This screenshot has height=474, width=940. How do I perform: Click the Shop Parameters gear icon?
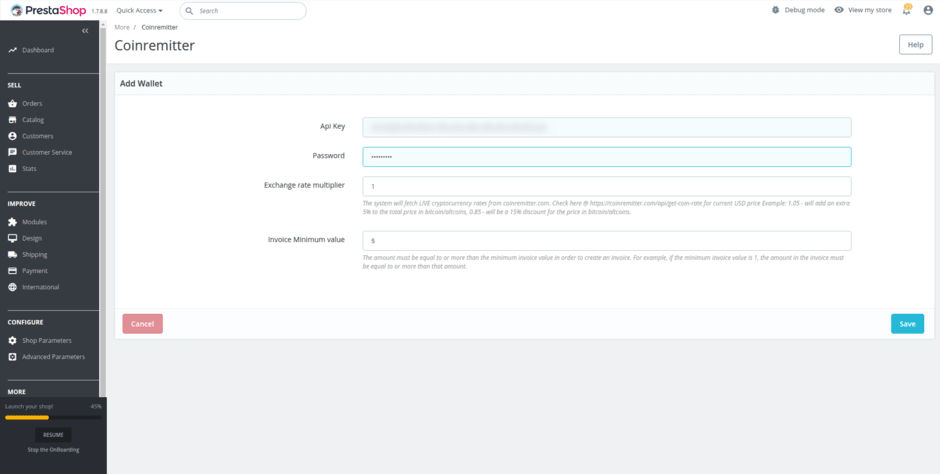click(13, 340)
